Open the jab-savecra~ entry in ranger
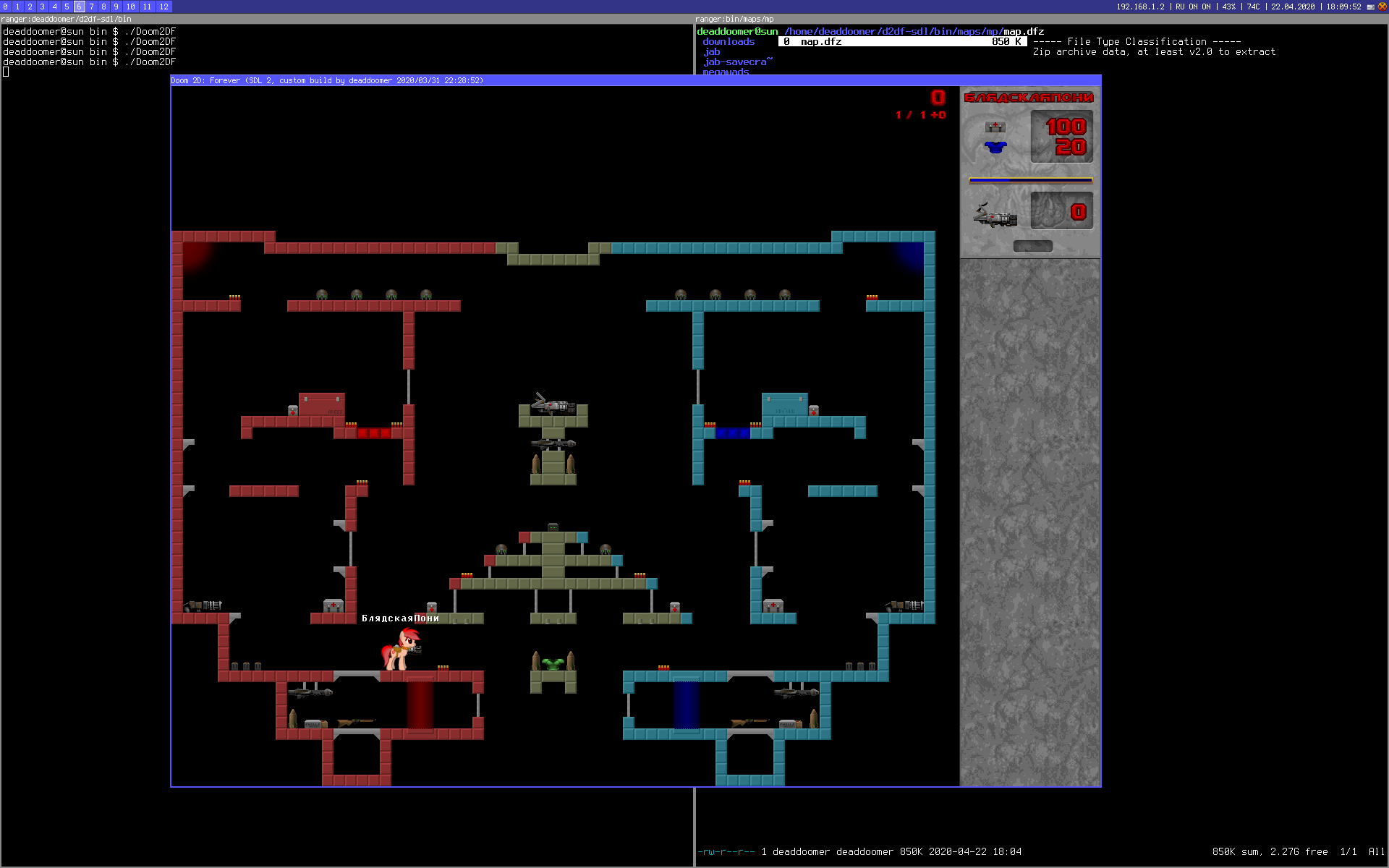Viewport: 1389px width, 868px height. click(737, 62)
